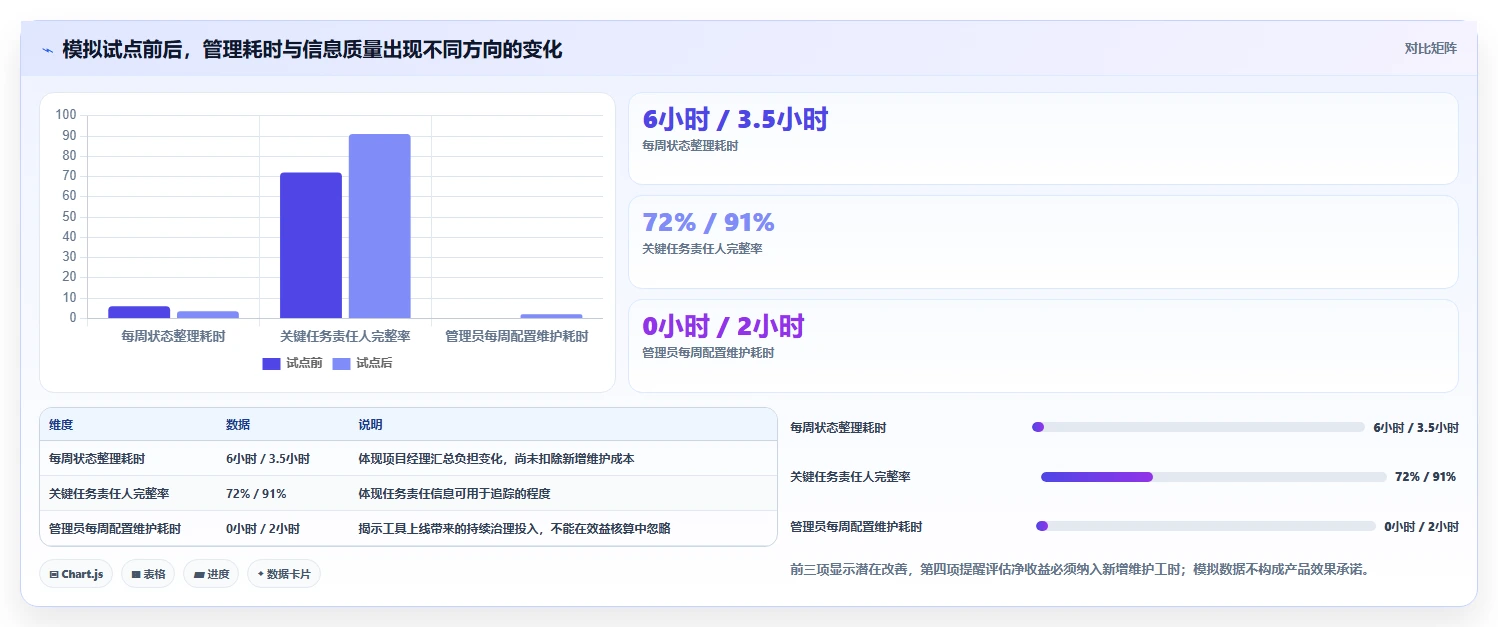Click the table value 0小时 / 2小时
The width and height of the screenshot is (1498, 627).
point(263,528)
